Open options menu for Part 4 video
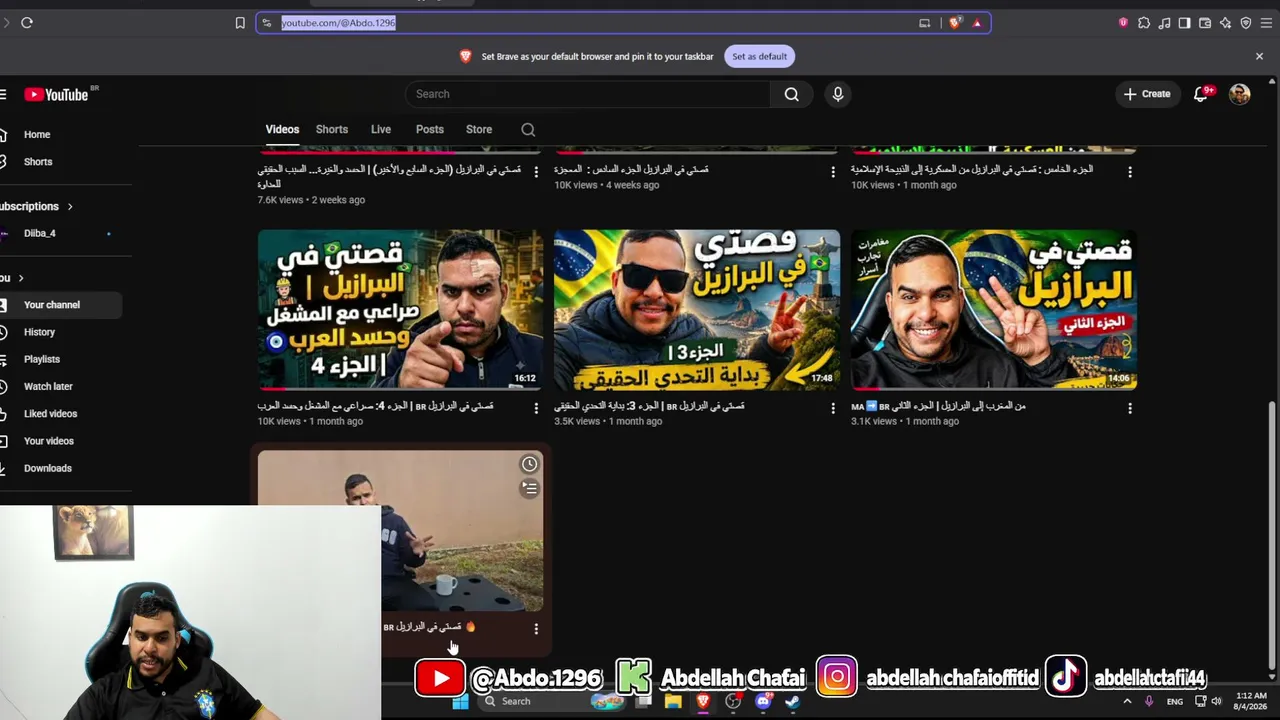Screen dimensions: 1280x720 coord(536,408)
